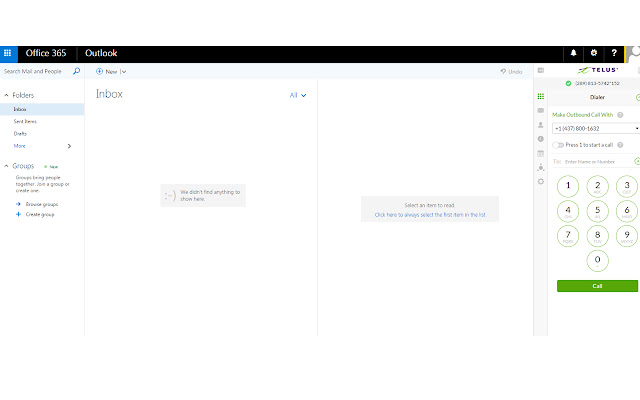
Task: Dial digit 8 on keypad
Action: point(598,236)
